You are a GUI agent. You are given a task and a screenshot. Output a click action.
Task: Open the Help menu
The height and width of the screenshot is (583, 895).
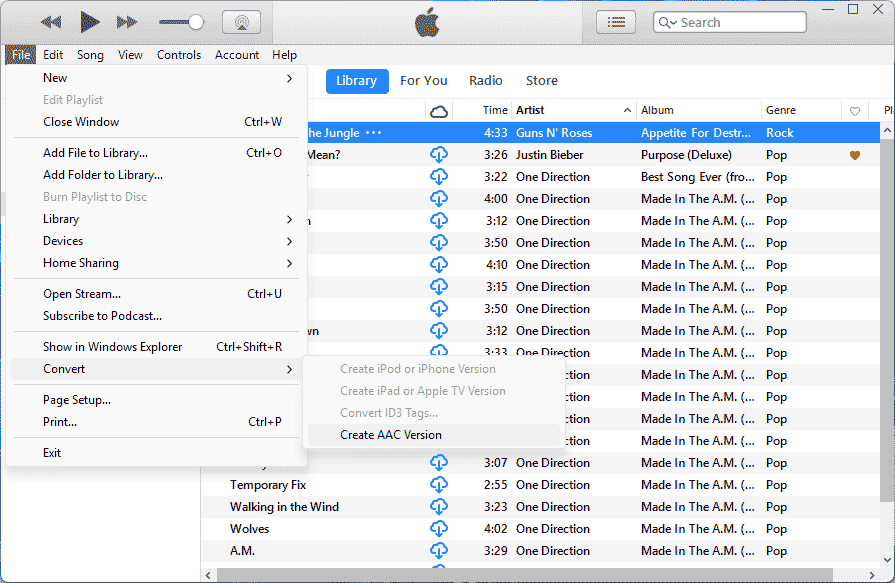click(x=284, y=55)
